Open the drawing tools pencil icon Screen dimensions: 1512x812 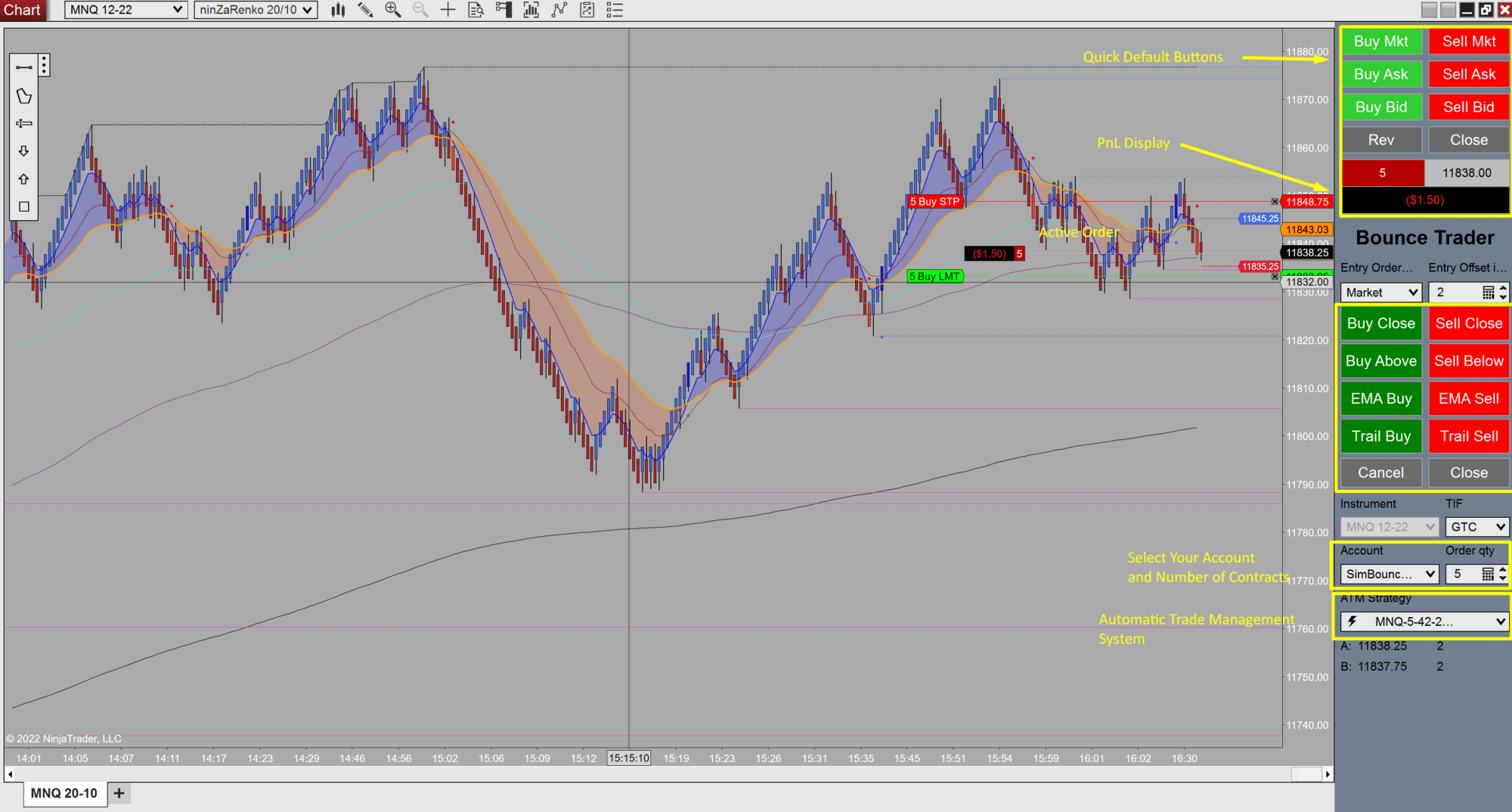coord(366,10)
